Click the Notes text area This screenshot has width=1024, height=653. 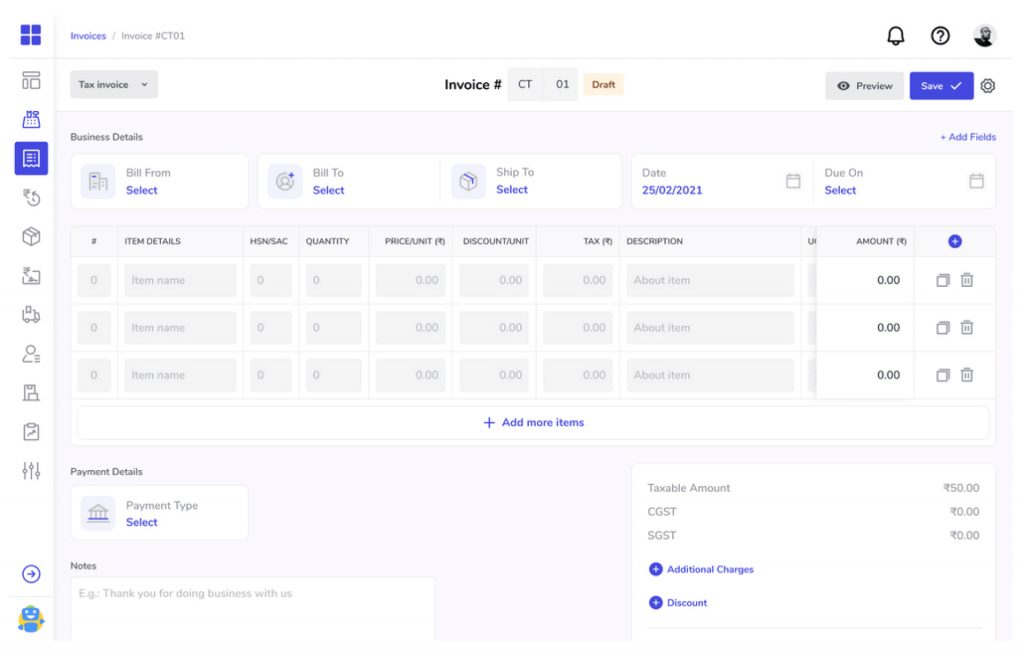(253, 609)
